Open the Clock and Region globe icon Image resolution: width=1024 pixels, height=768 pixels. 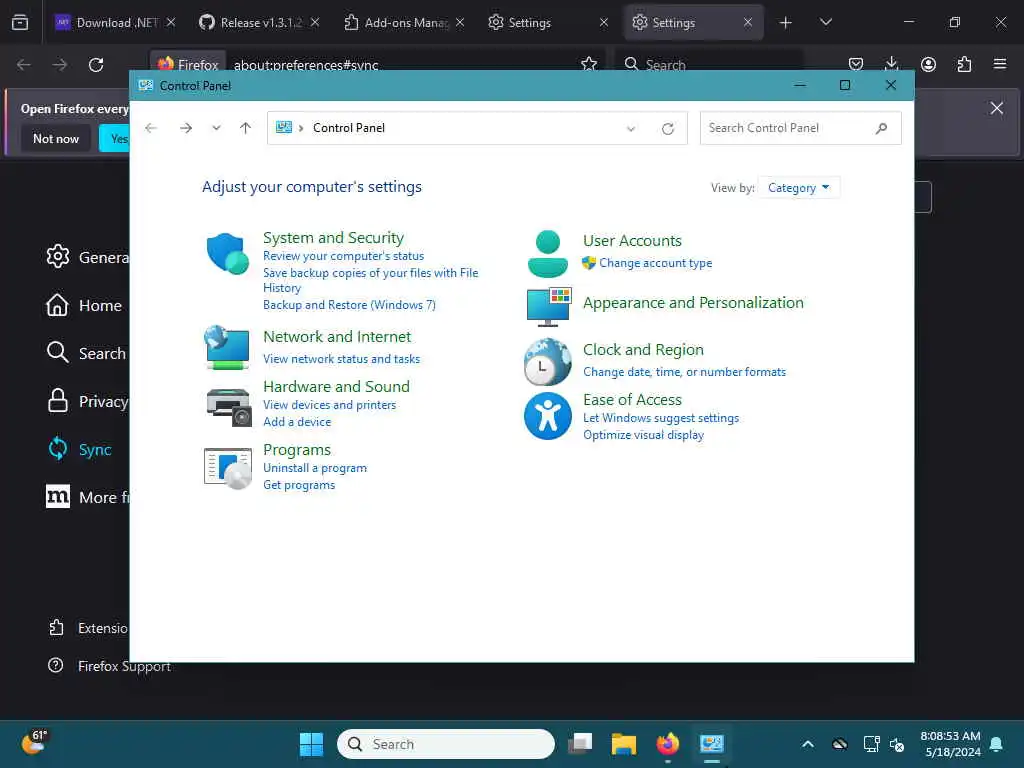pos(547,361)
